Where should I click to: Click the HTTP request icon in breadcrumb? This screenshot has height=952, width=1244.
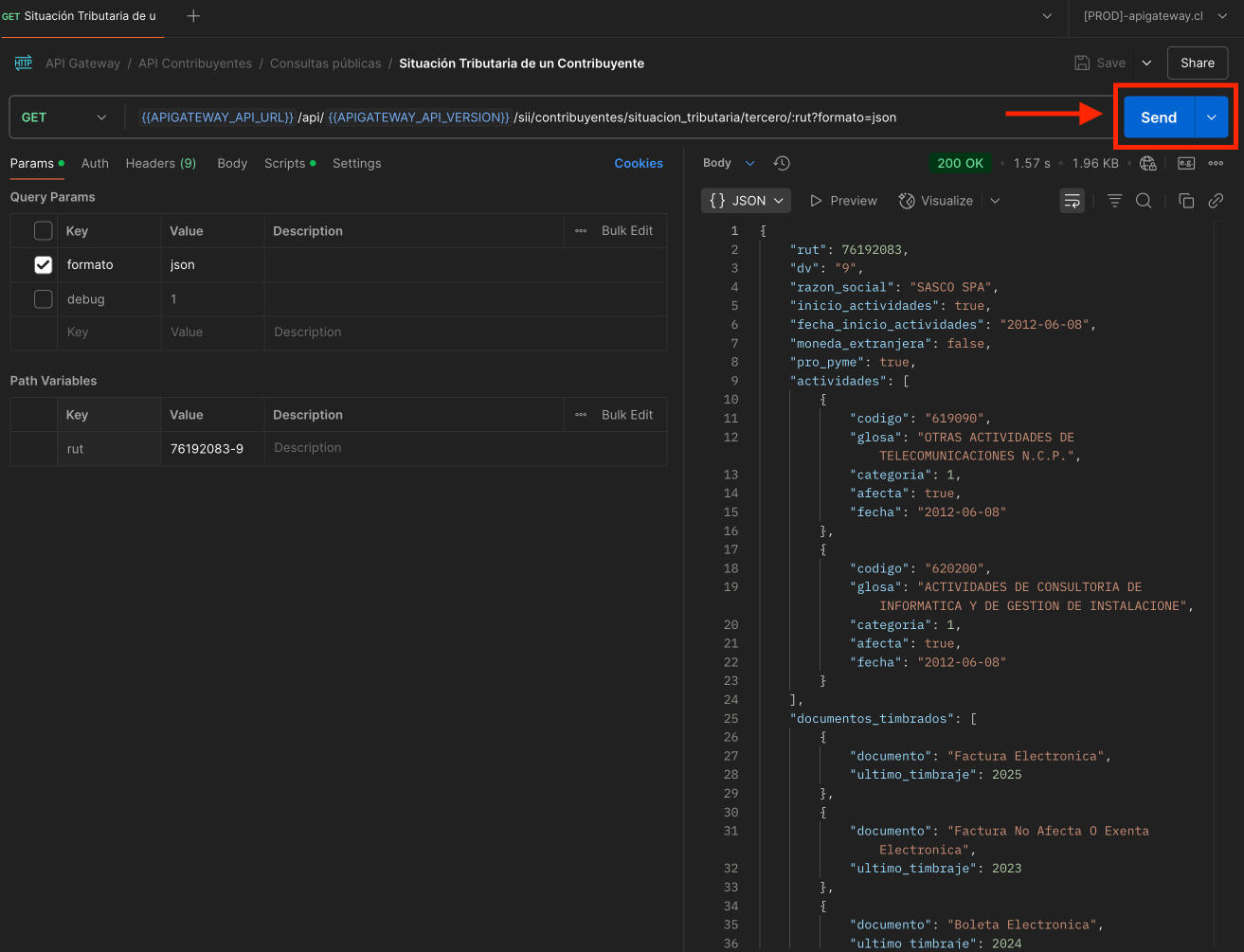tap(23, 63)
